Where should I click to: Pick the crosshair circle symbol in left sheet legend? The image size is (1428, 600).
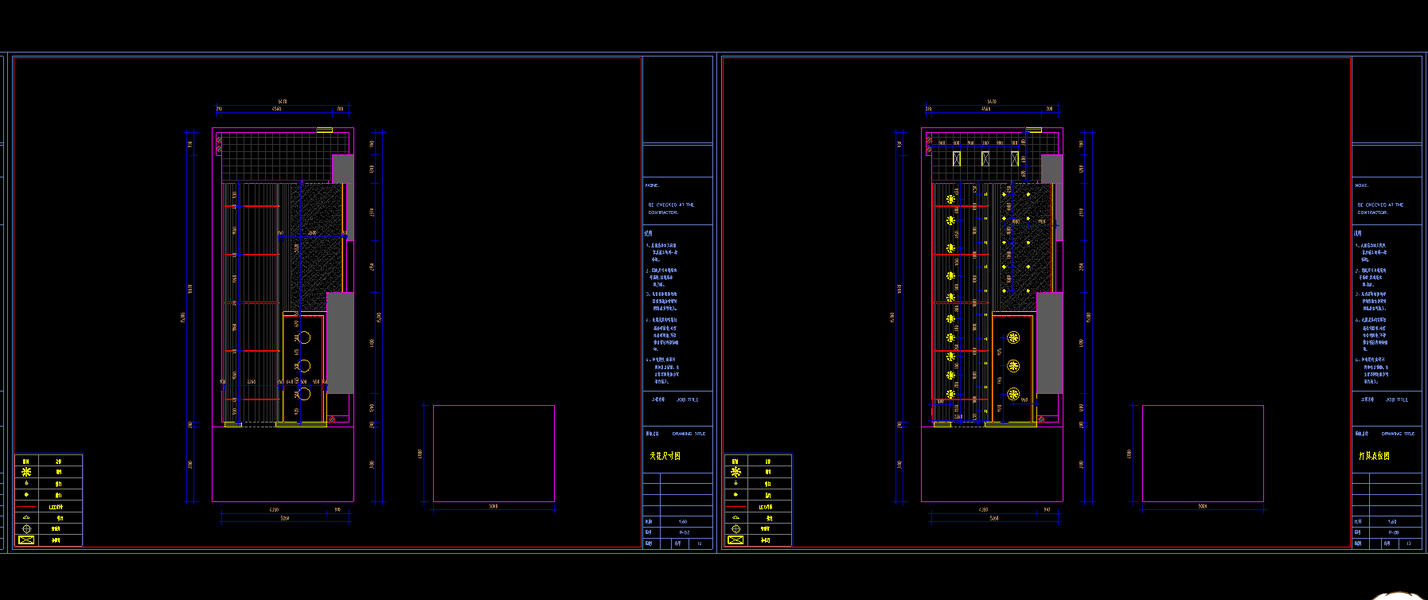pos(26,529)
